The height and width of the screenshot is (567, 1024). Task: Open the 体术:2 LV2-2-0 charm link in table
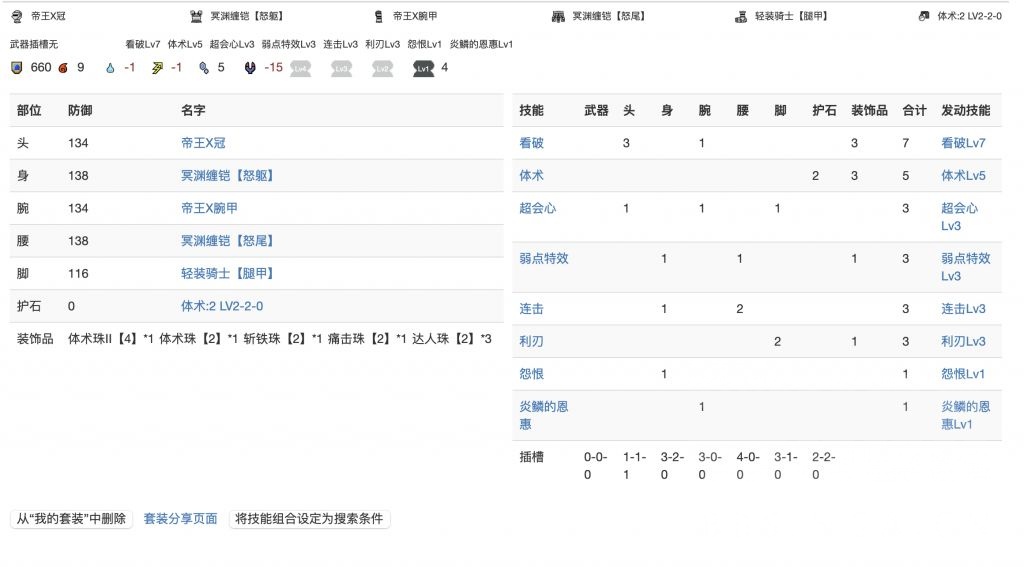tap(221, 306)
